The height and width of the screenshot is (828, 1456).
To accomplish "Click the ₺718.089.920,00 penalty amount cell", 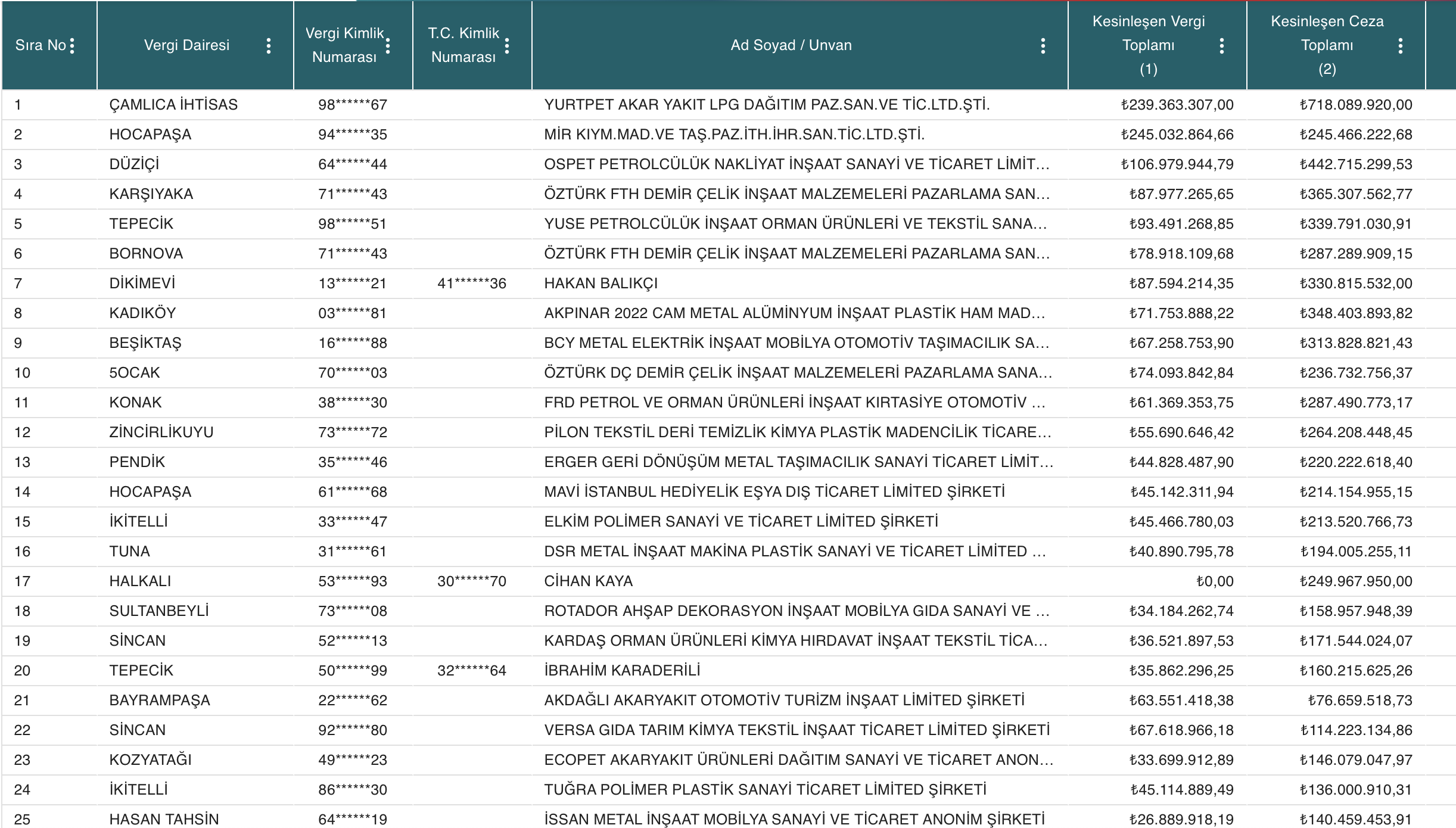I will [1355, 105].
